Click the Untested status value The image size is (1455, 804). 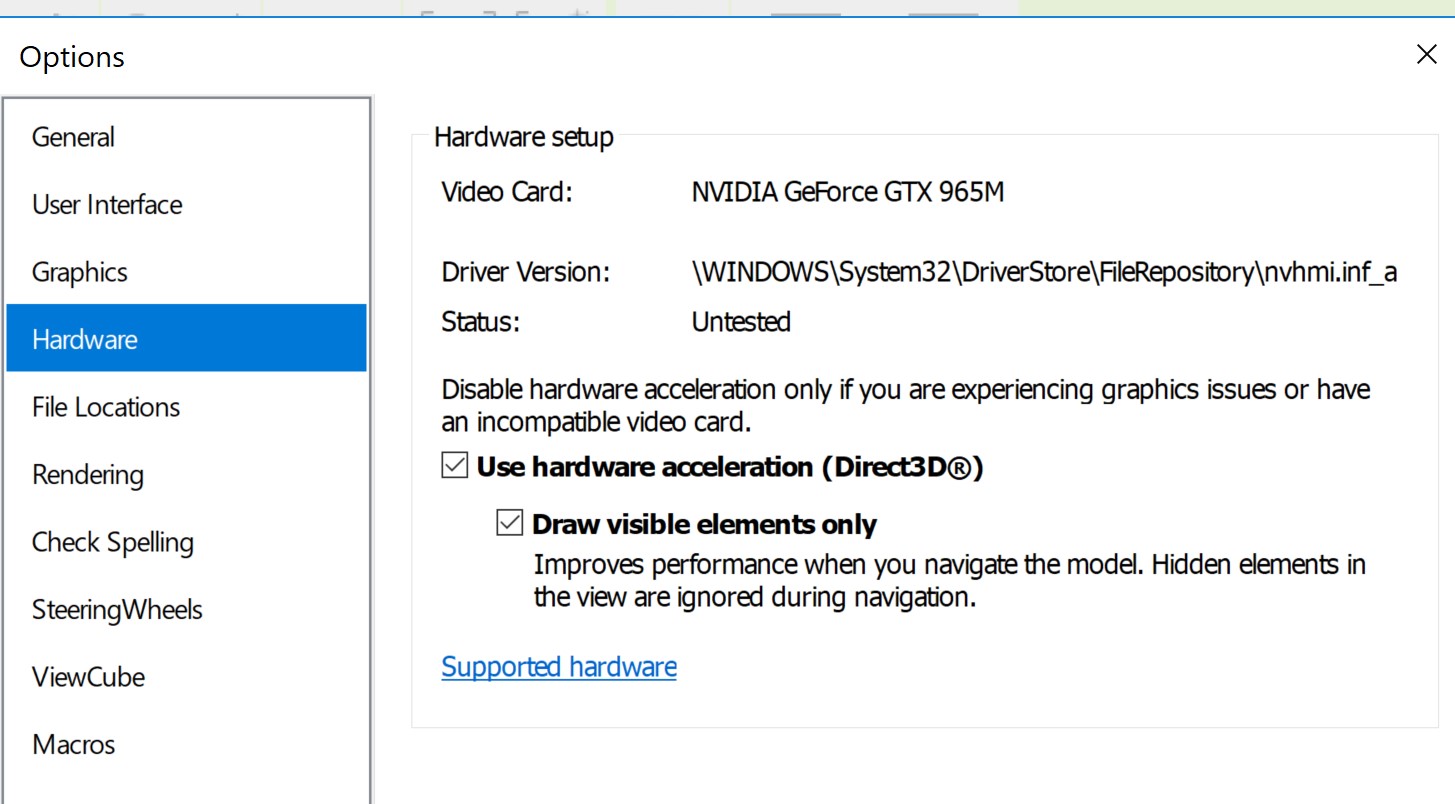(x=741, y=322)
